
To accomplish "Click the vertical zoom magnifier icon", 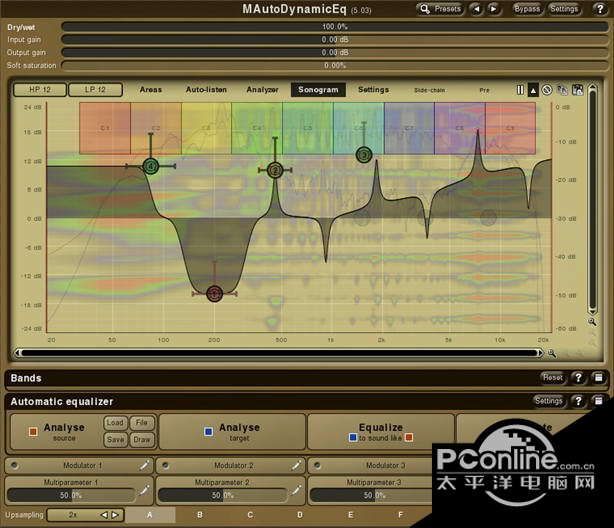I will (592, 322).
